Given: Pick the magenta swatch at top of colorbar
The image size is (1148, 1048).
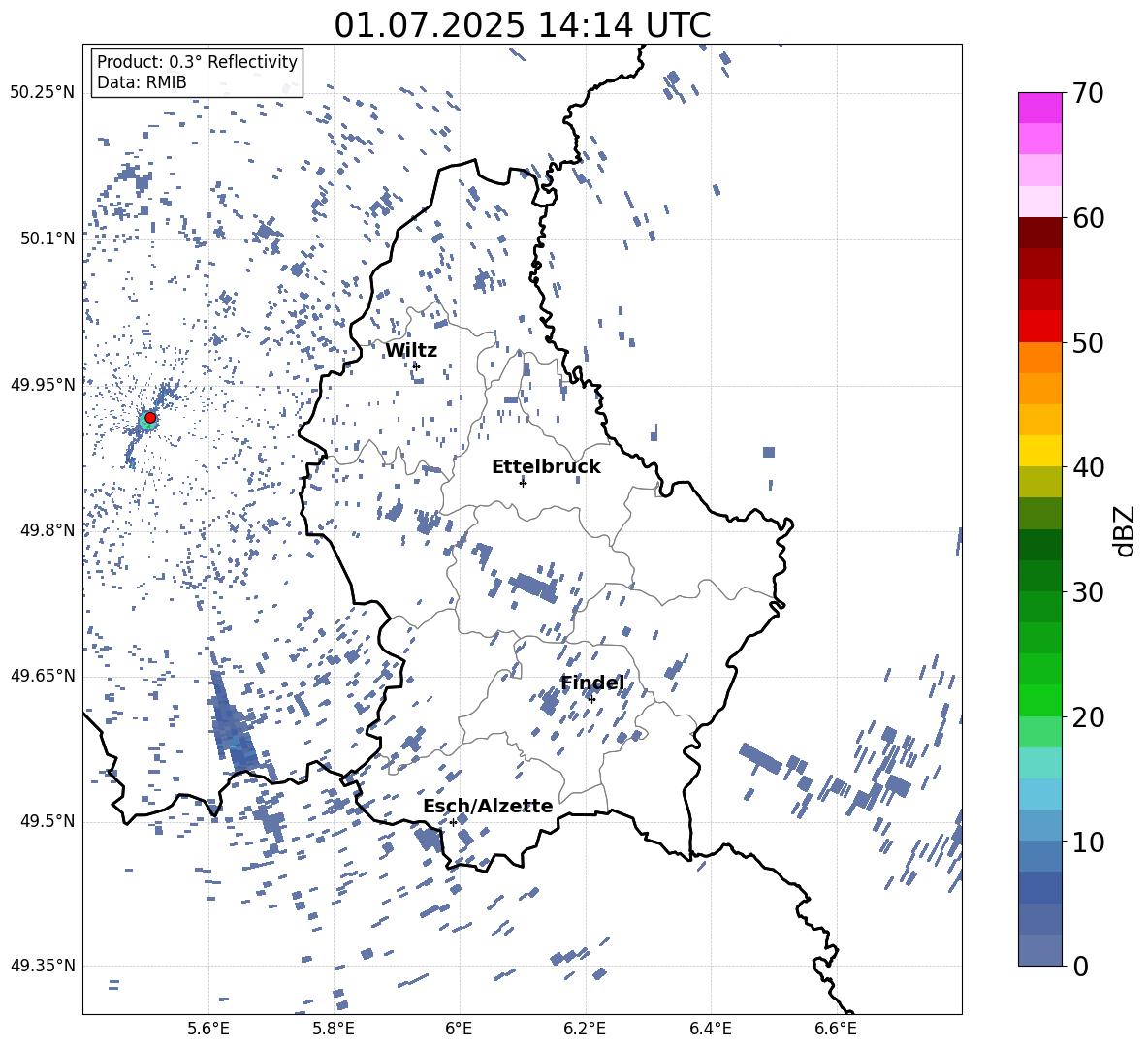Looking at the screenshot, I should pos(1040,108).
